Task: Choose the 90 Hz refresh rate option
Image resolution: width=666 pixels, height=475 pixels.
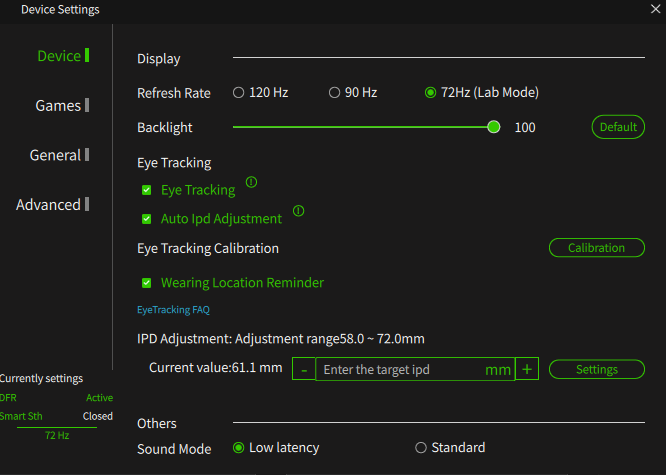Action: point(335,93)
